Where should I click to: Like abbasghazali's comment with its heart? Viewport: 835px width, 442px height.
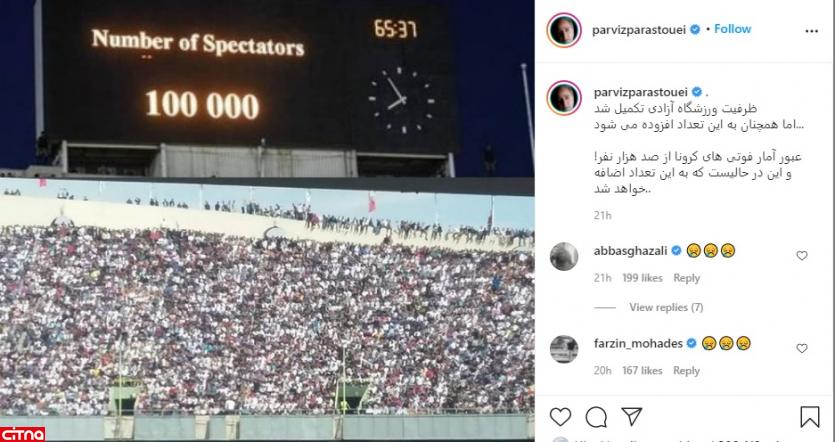coord(801,256)
